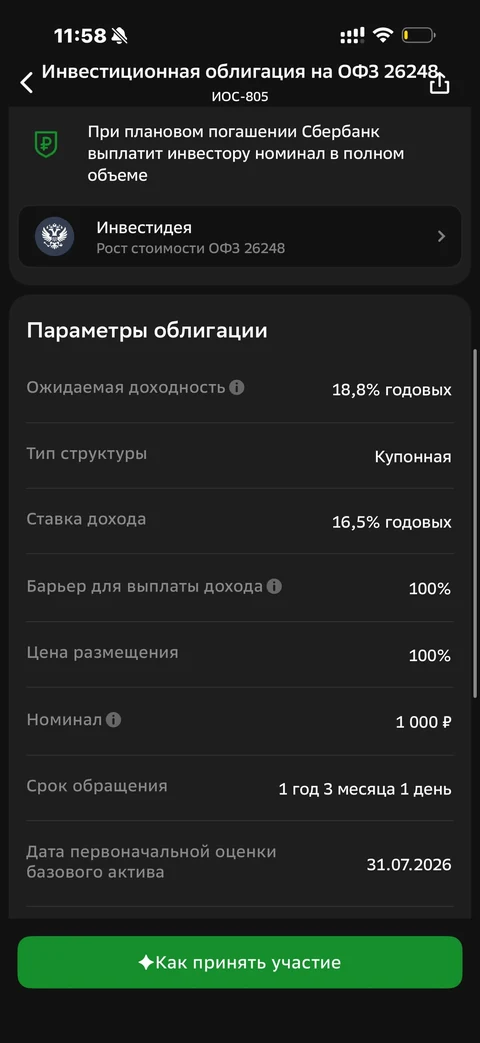480x1043 pixels.
Task: Tap the ОФЗ eagle emblem icon
Action: (x=54, y=237)
